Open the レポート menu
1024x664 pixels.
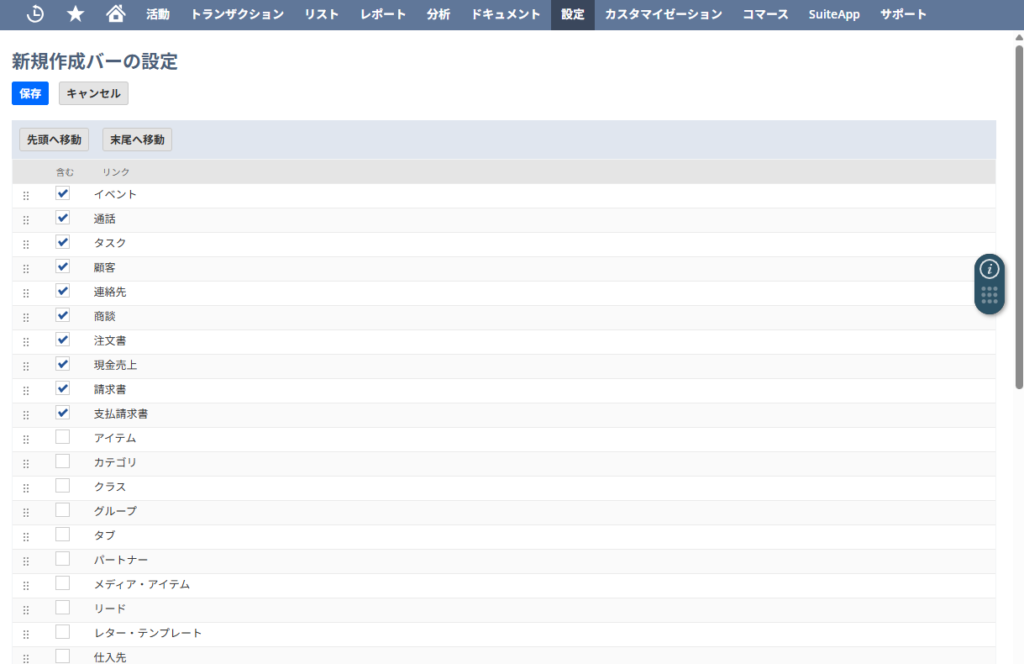383,14
